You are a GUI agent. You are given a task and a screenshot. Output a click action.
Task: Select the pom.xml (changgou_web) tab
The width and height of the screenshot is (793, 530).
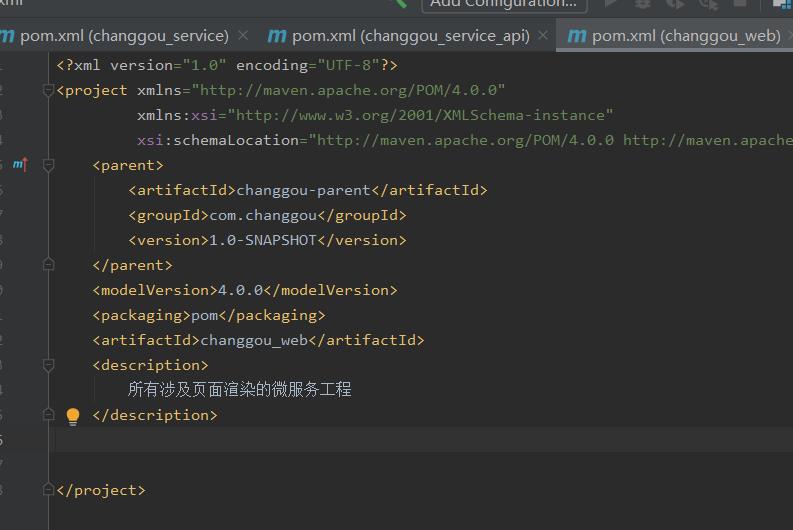[674, 36]
